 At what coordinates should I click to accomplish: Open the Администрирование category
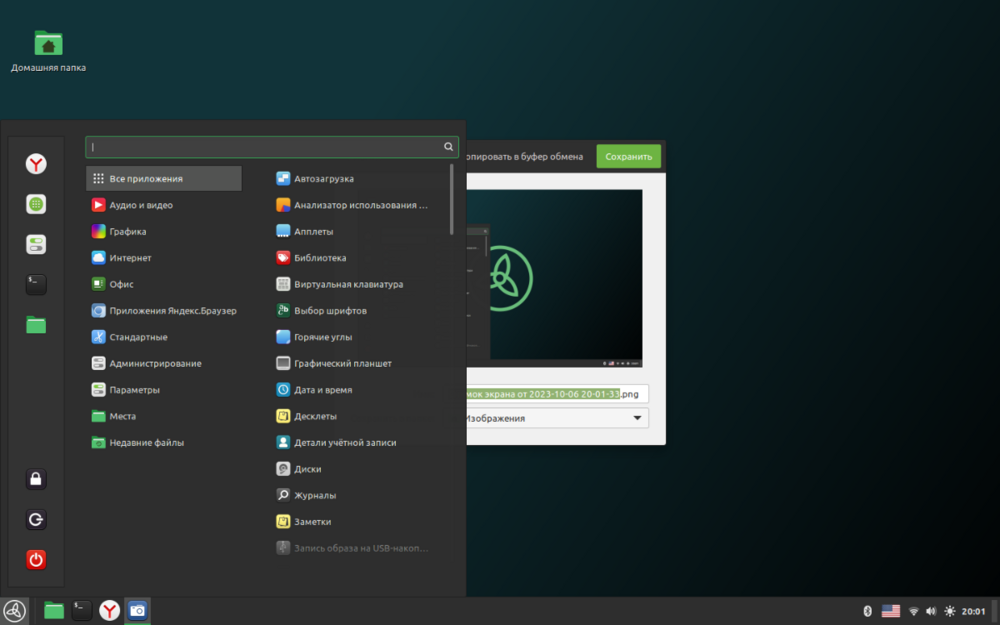click(x=155, y=363)
